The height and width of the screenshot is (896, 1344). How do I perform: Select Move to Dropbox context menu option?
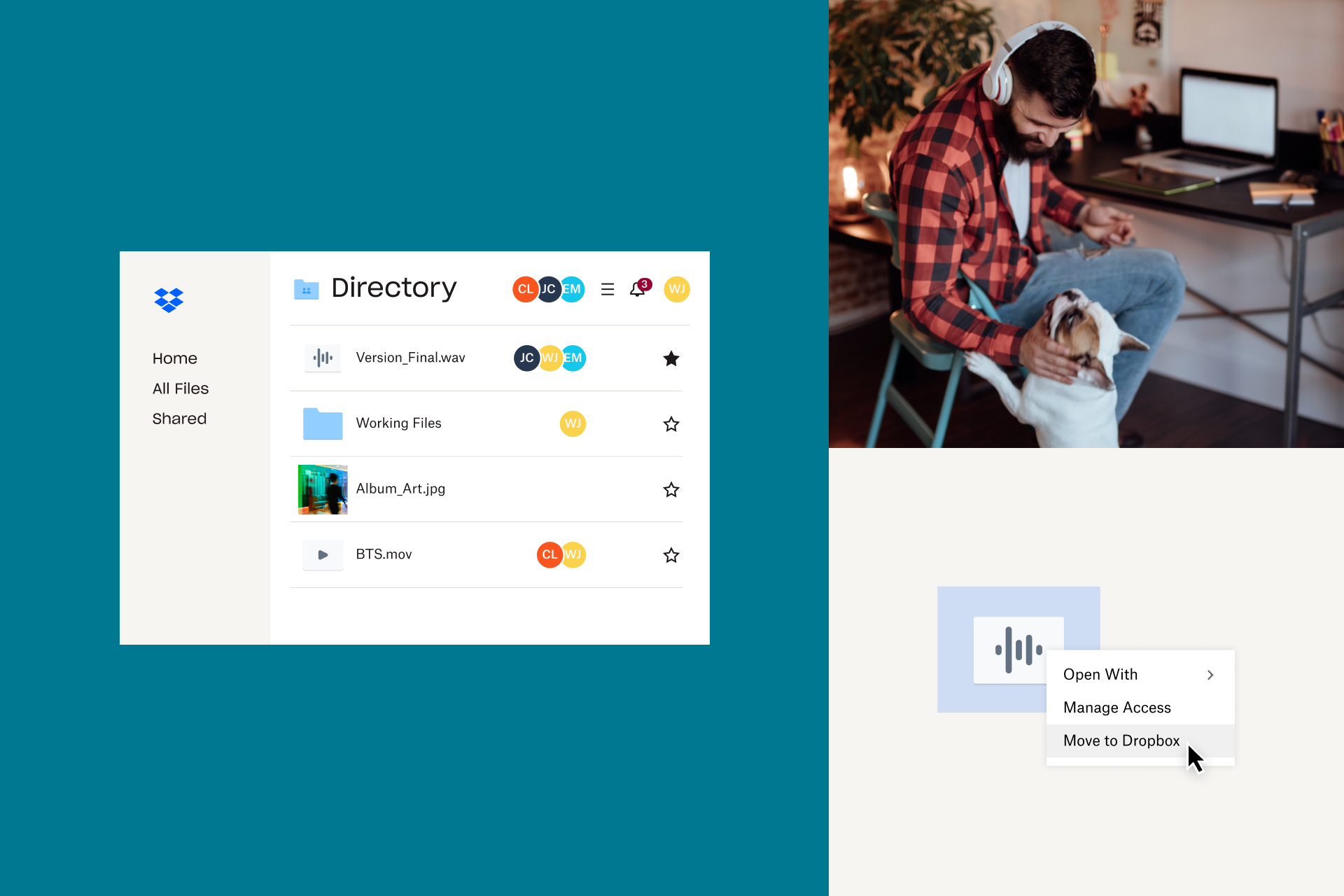pyautogui.click(x=1122, y=742)
